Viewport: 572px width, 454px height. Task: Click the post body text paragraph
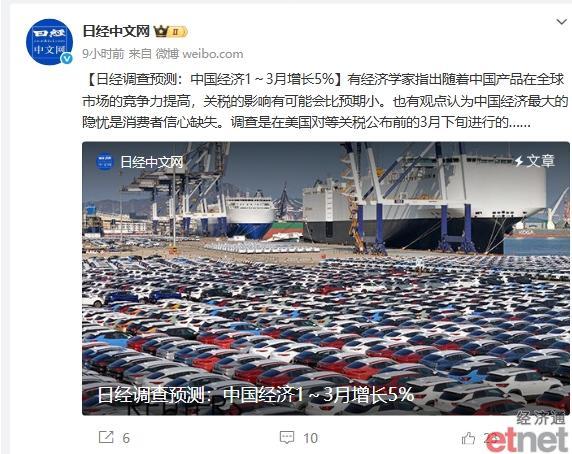[325, 101]
